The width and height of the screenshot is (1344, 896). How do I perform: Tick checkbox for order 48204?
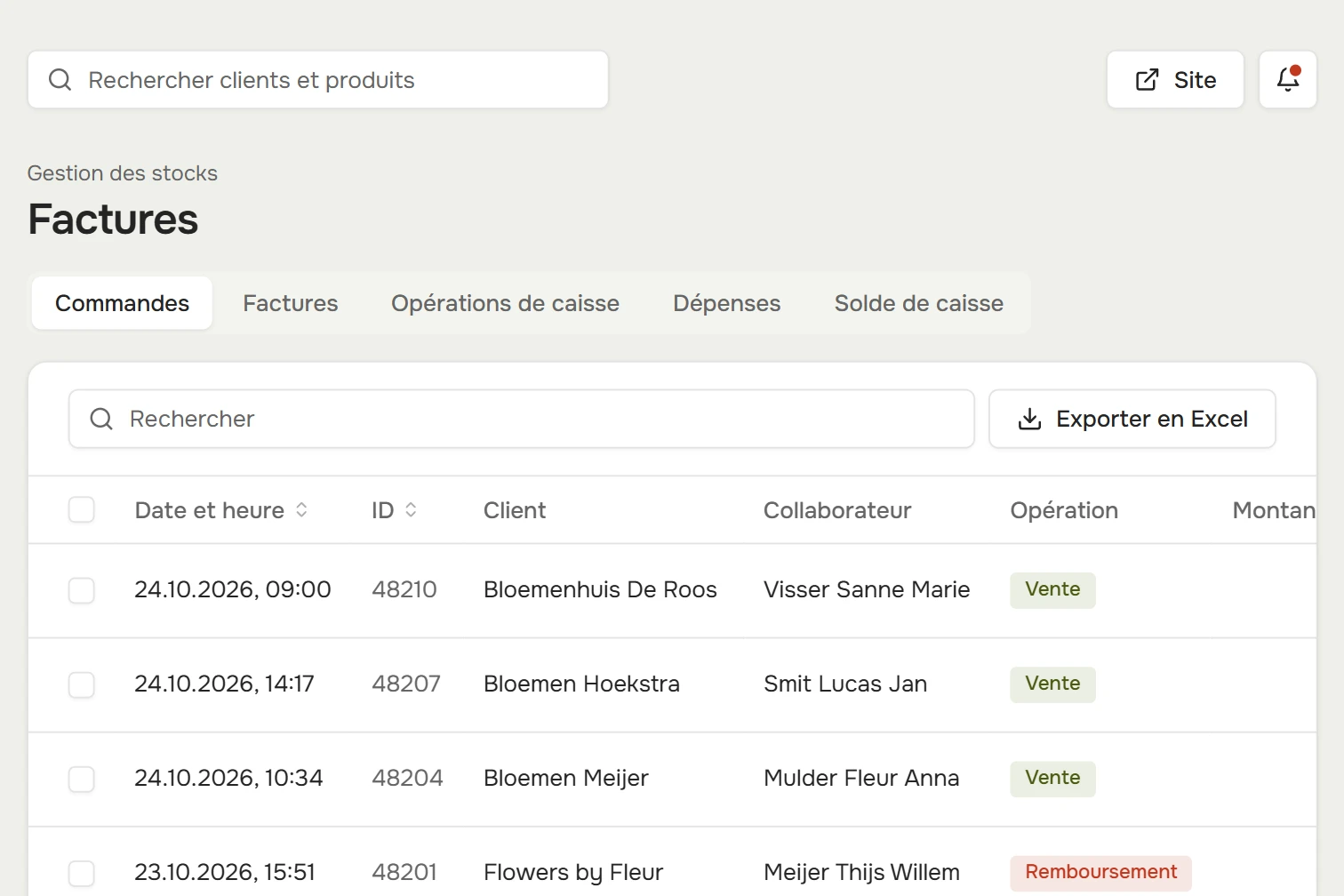(x=82, y=779)
